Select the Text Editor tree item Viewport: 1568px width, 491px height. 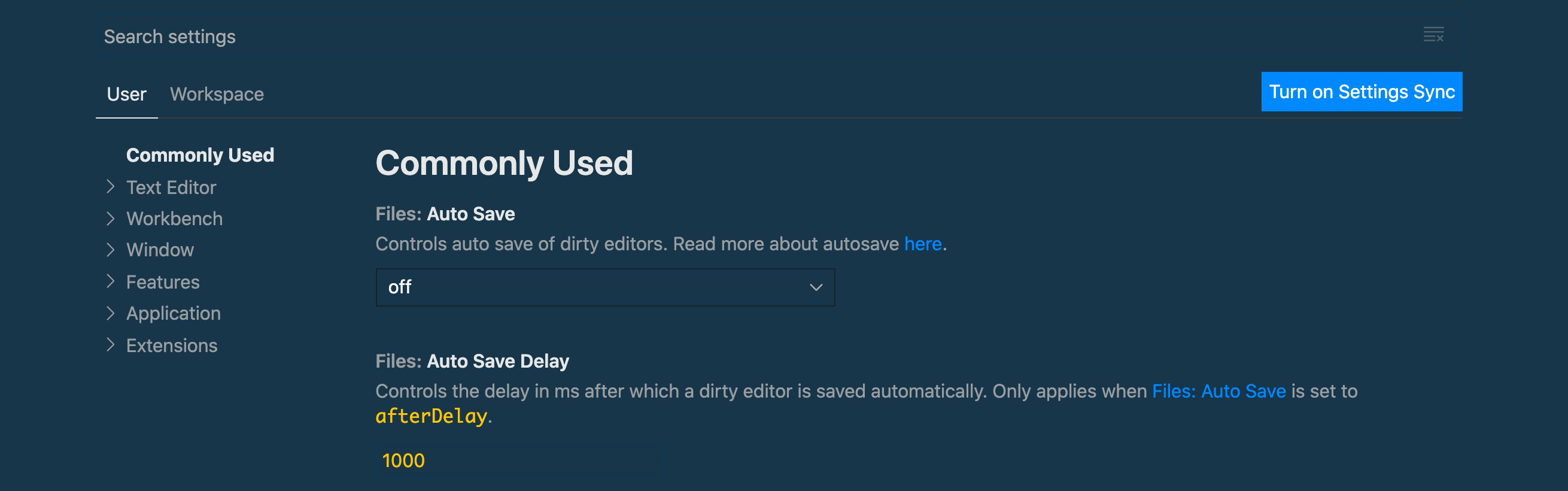click(171, 187)
